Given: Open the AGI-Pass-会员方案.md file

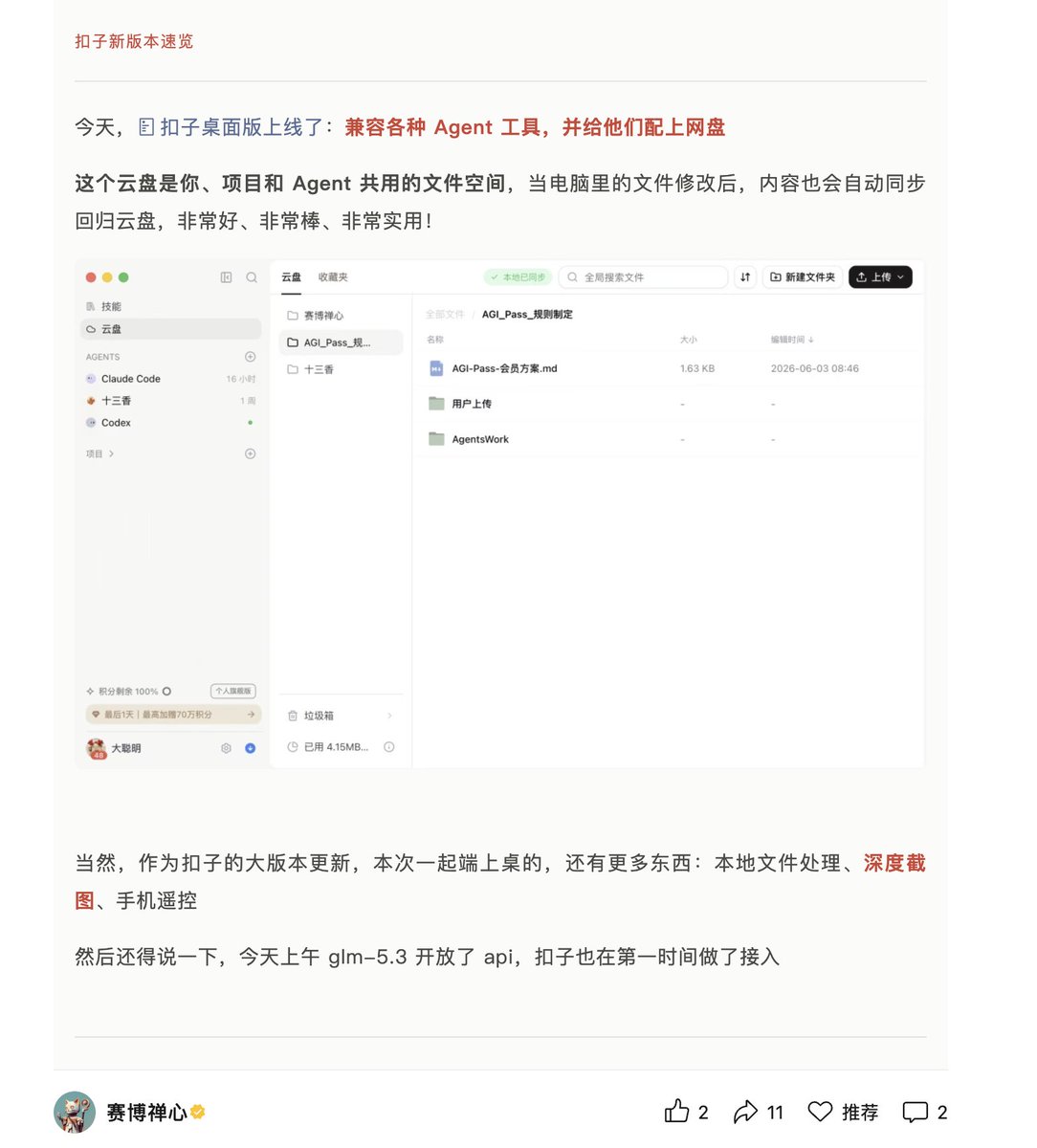Looking at the screenshot, I should pos(504,368).
